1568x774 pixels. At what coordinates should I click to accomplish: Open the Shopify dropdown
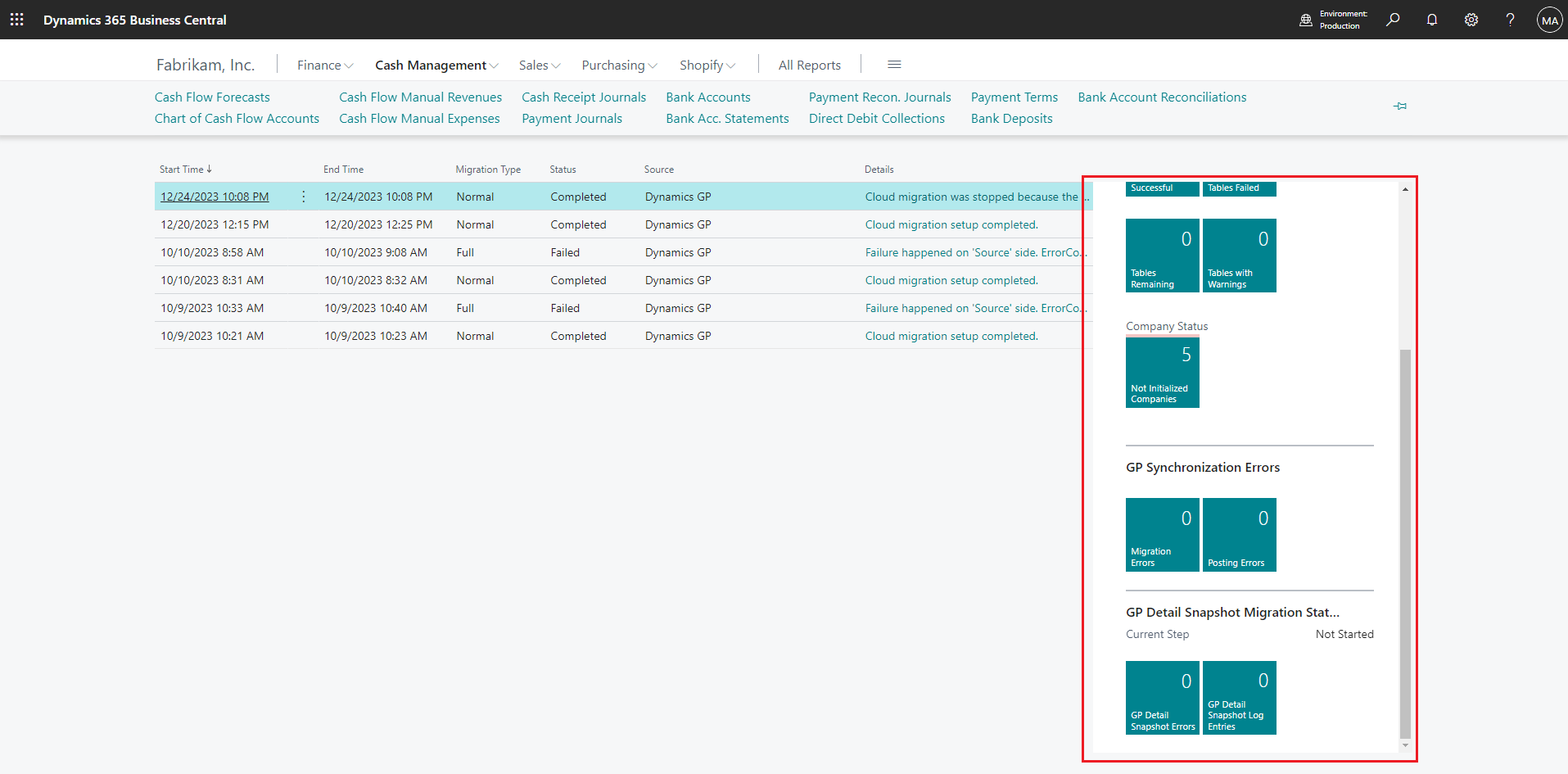(x=706, y=65)
